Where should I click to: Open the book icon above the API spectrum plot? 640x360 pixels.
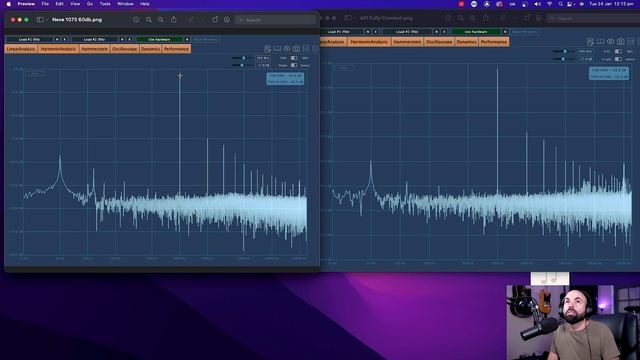tap(600, 42)
